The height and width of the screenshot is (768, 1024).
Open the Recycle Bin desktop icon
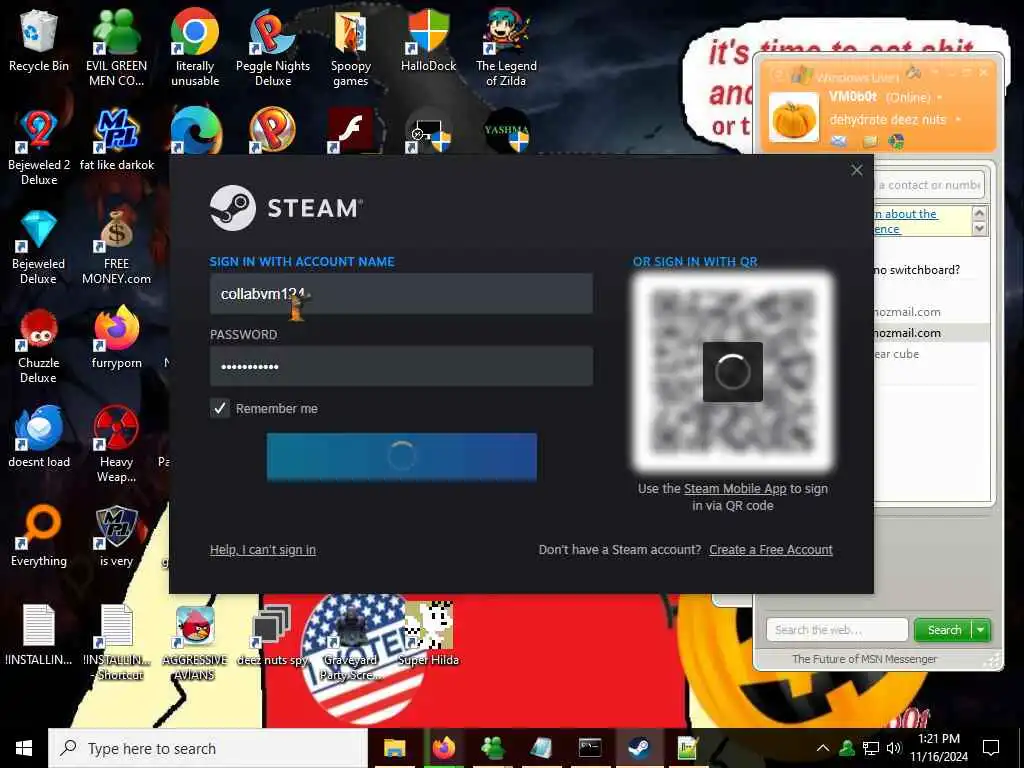[39, 40]
